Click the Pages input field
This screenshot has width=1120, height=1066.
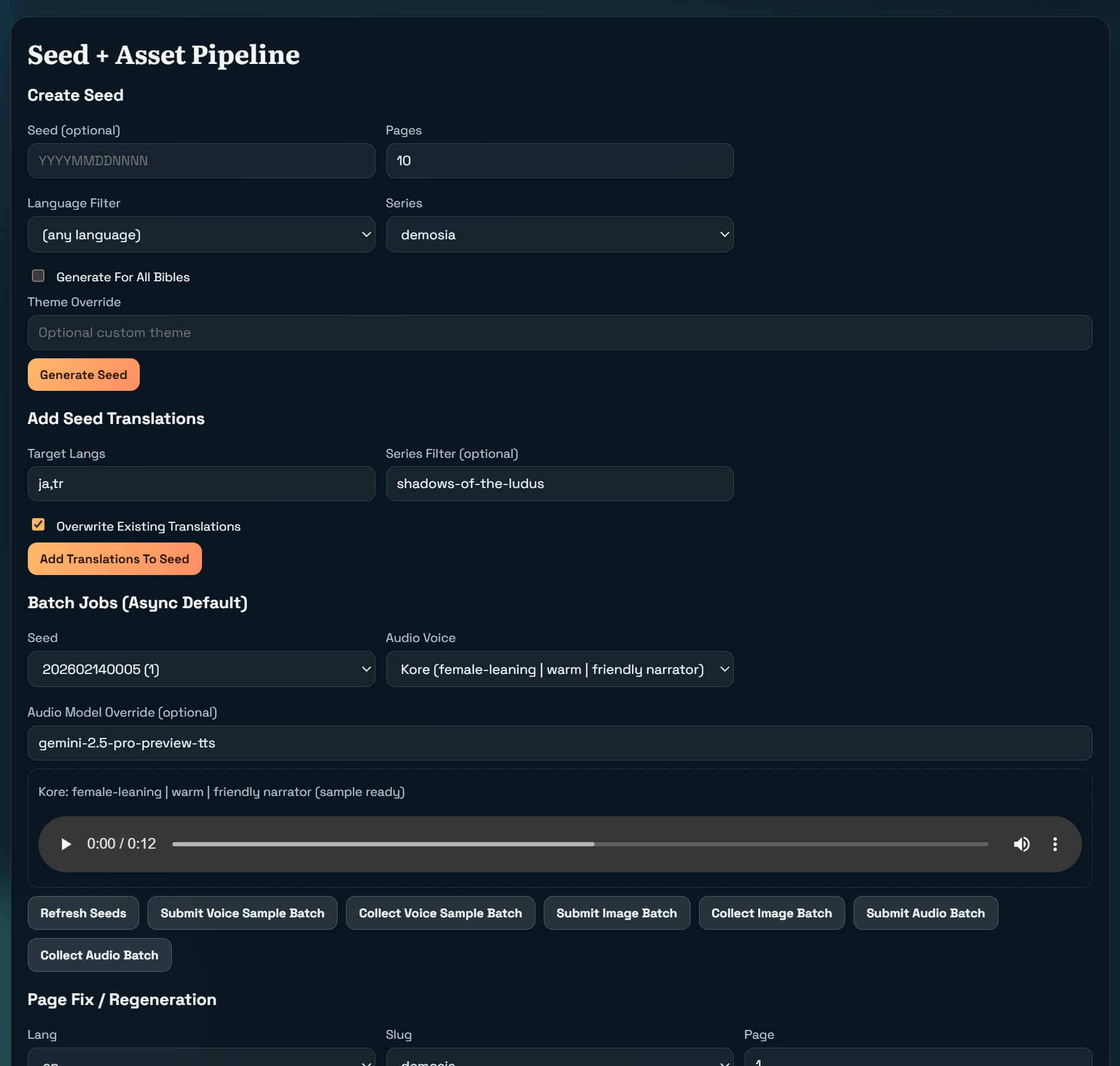coord(560,161)
